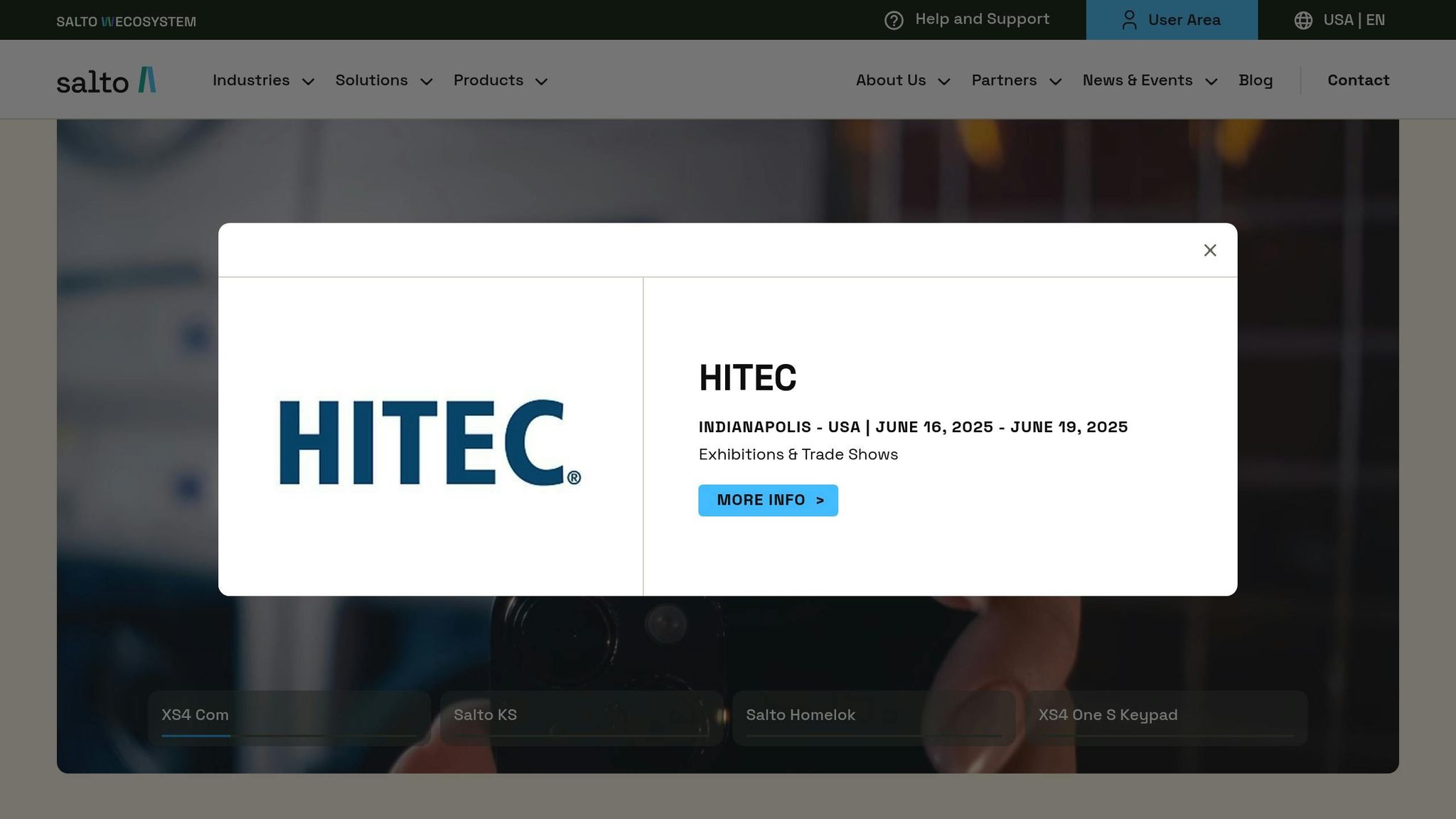Change region via USA | EN
Viewport: 1456px width, 819px height.
pos(1354,20)
